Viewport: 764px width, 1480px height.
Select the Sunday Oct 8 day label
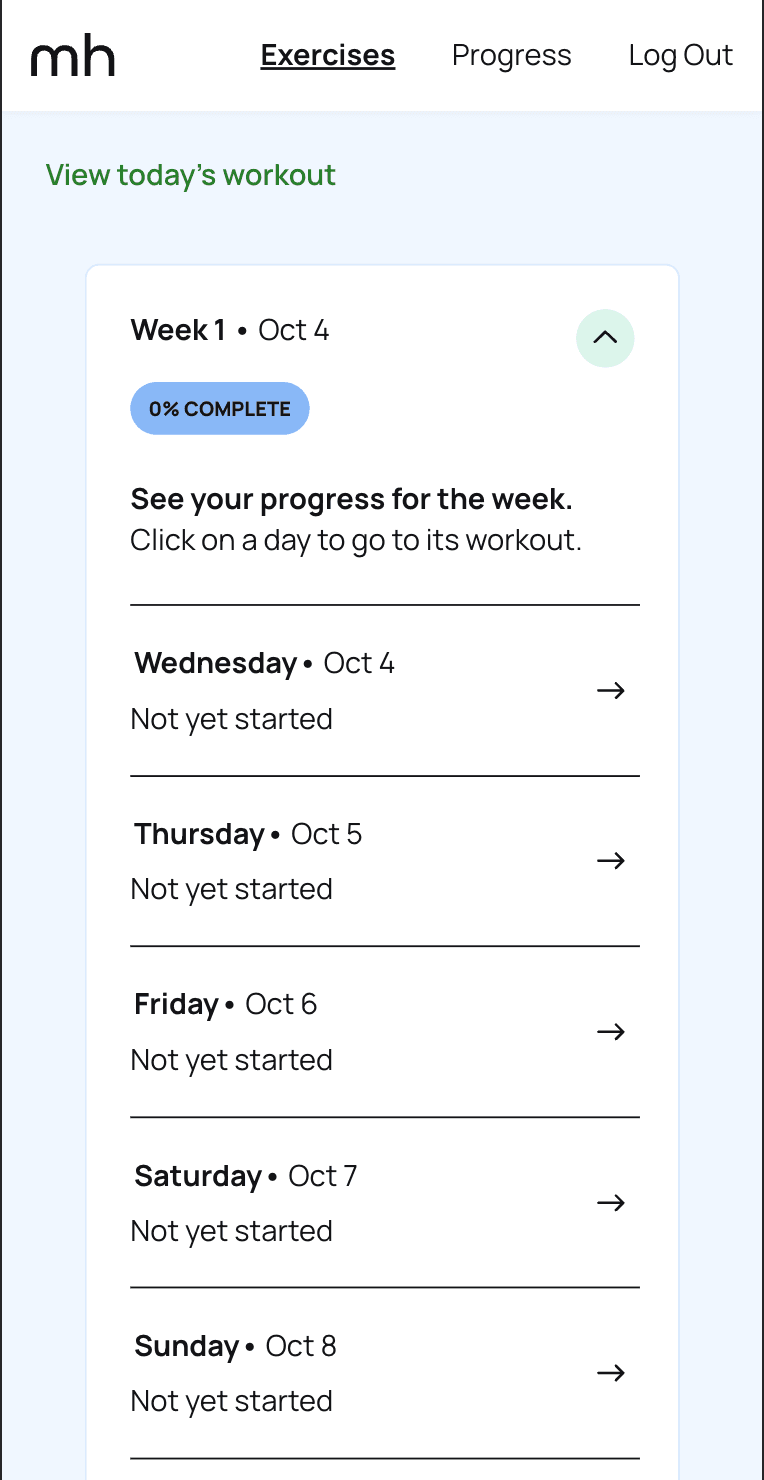pos(235,1346)
